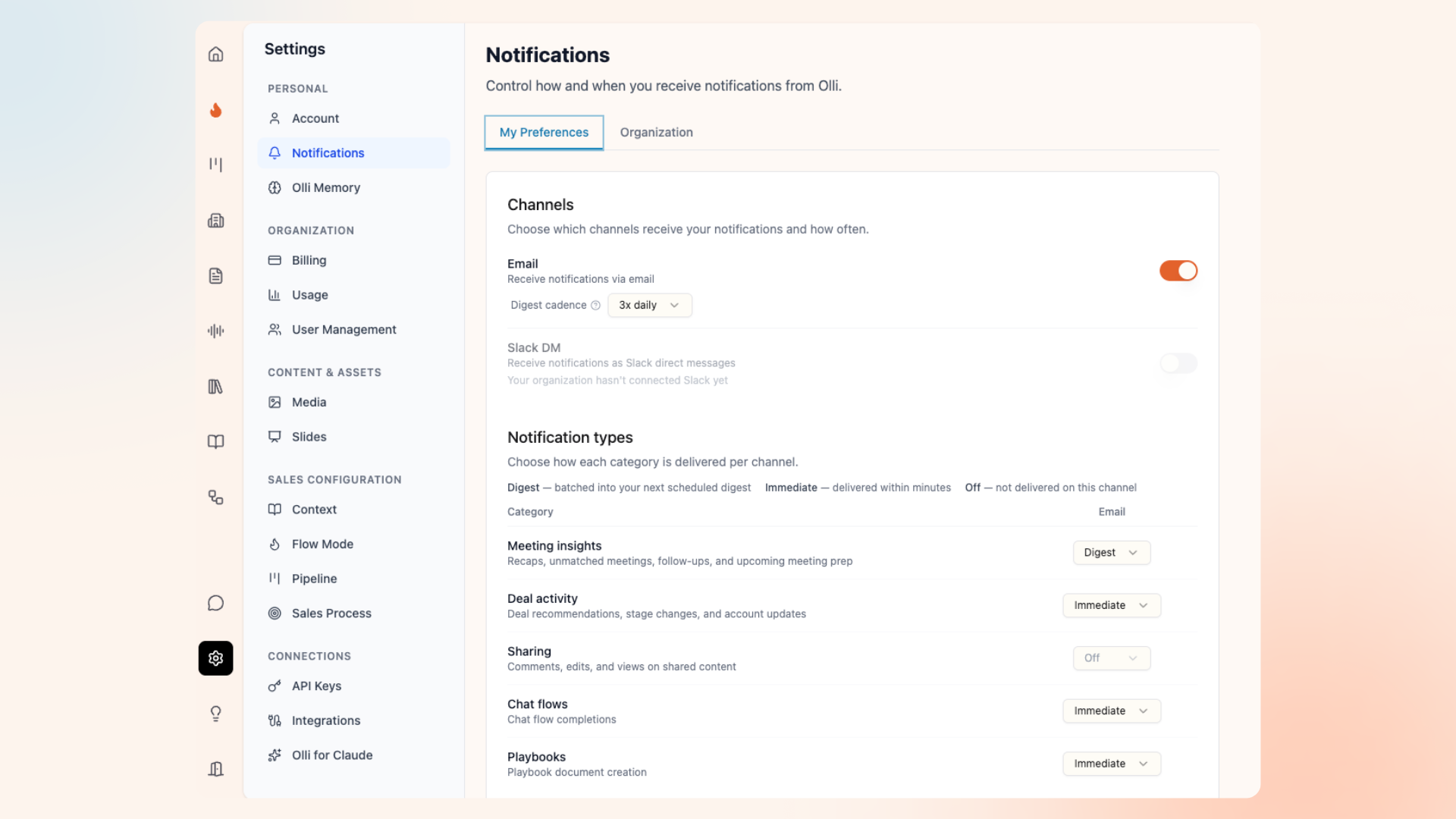Enable the Slack DM toggle
Viewport: 1456px width, 819px height.
1178,363
